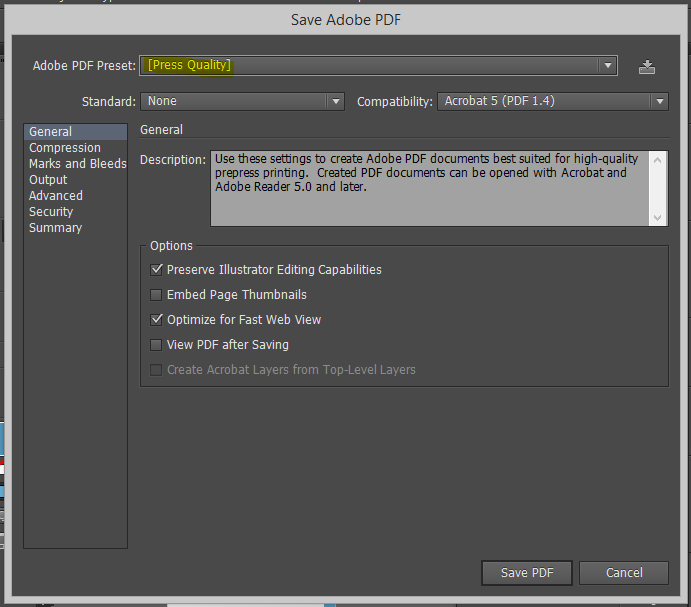
Task: Cancel the Save Adobe PDF dialog
Action: click(x=624, y=573)
